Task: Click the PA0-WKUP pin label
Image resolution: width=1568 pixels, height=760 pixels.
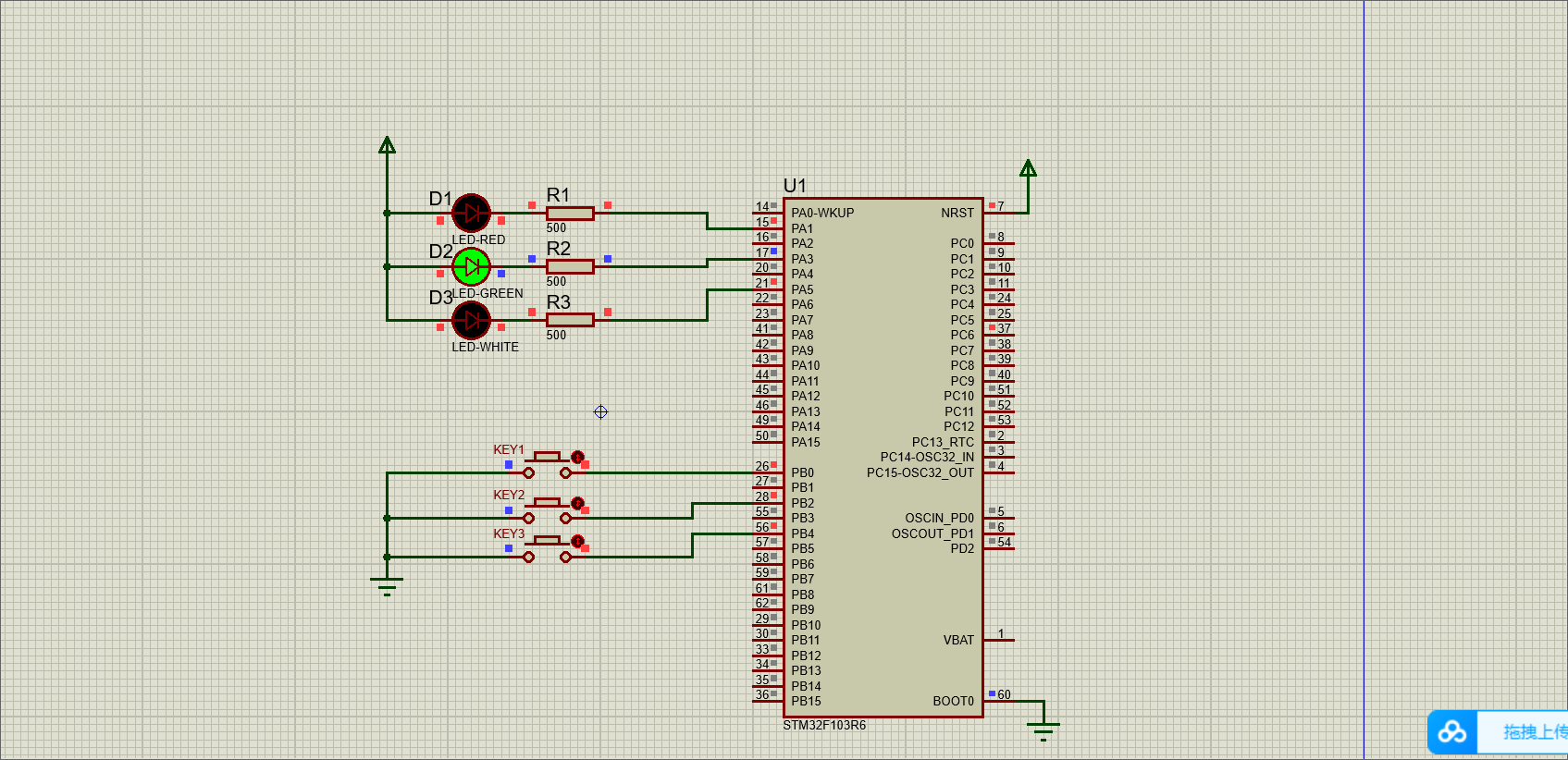Action: [x=822, y=213]
